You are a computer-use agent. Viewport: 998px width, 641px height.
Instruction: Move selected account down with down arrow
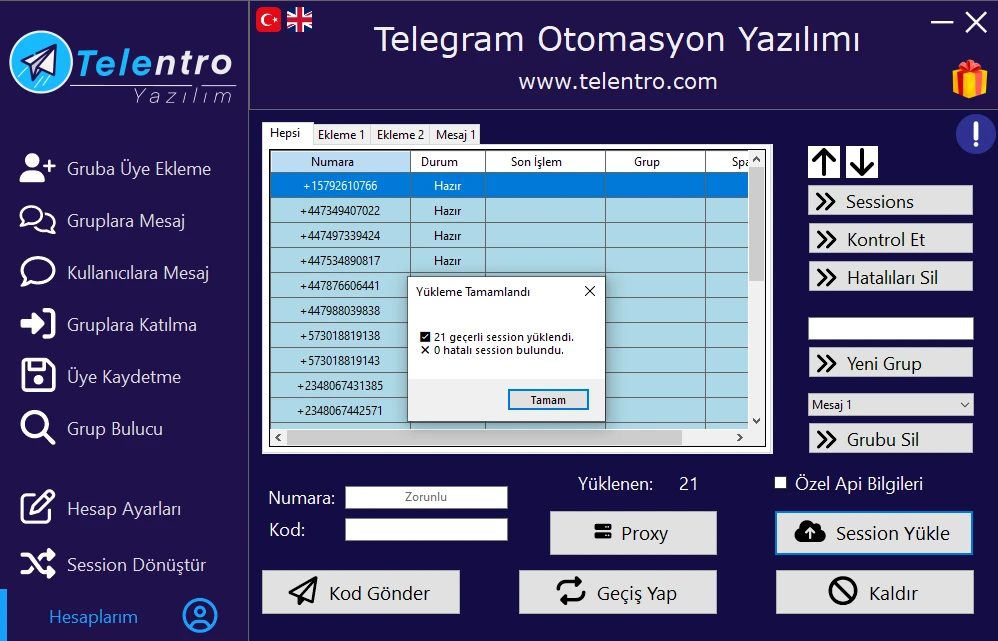coord(862,162)
